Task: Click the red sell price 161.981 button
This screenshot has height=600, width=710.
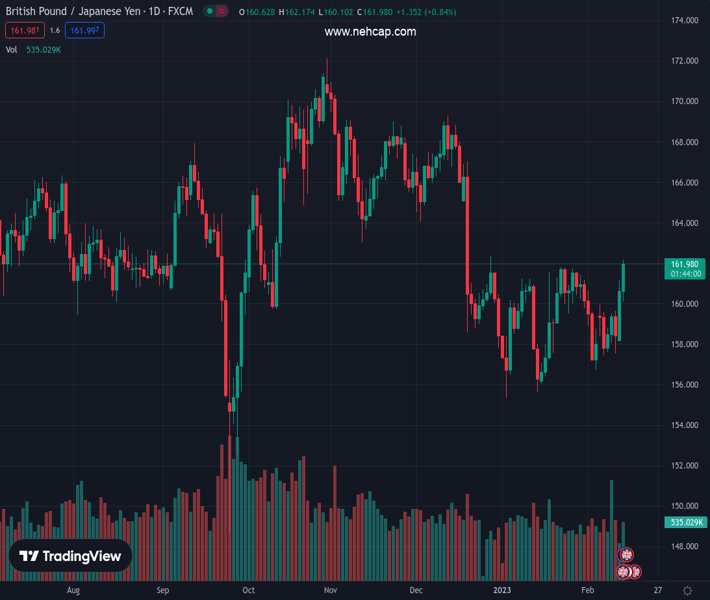Action: 20,31
